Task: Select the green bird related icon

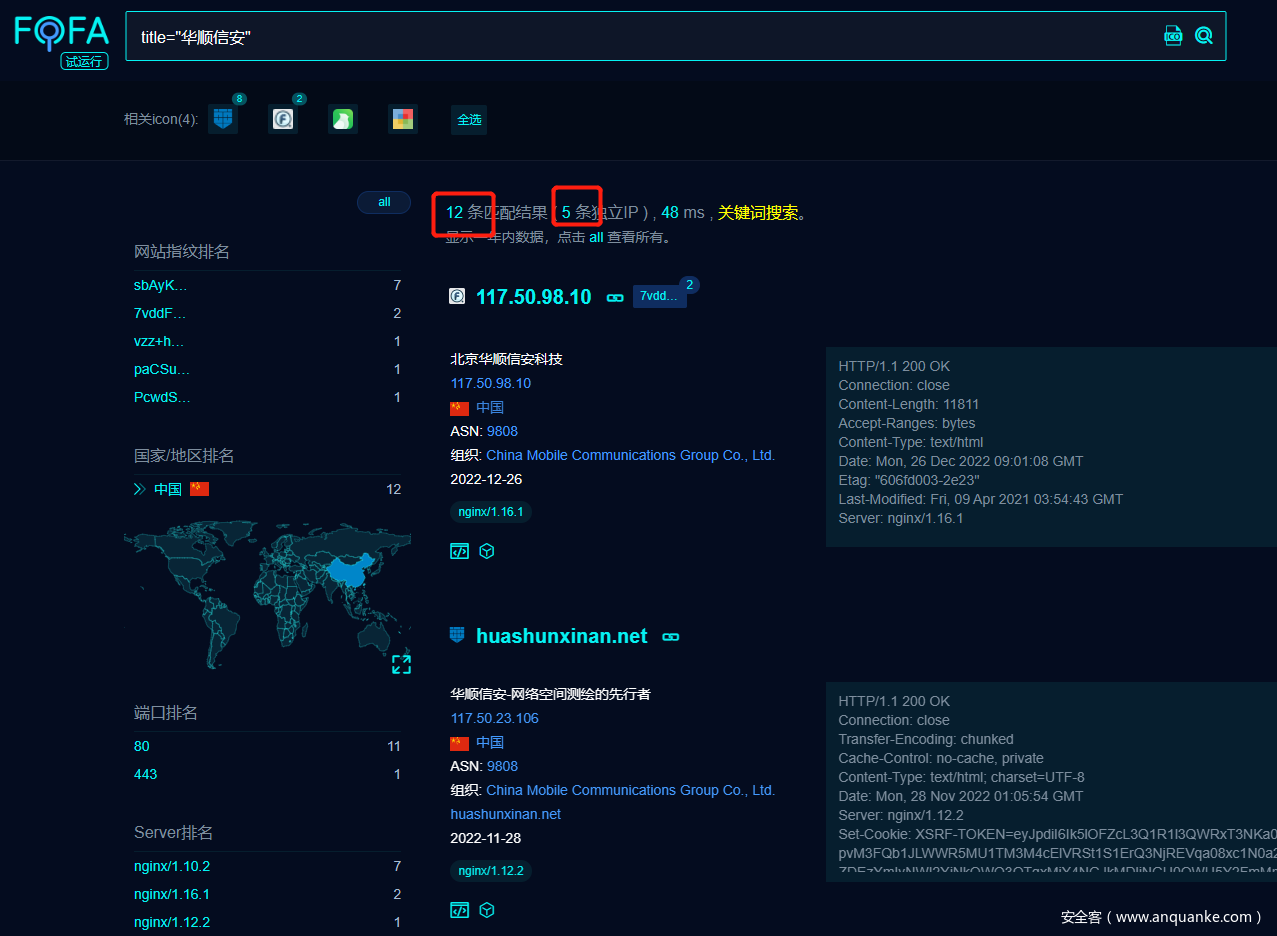Action: [343, 120]
